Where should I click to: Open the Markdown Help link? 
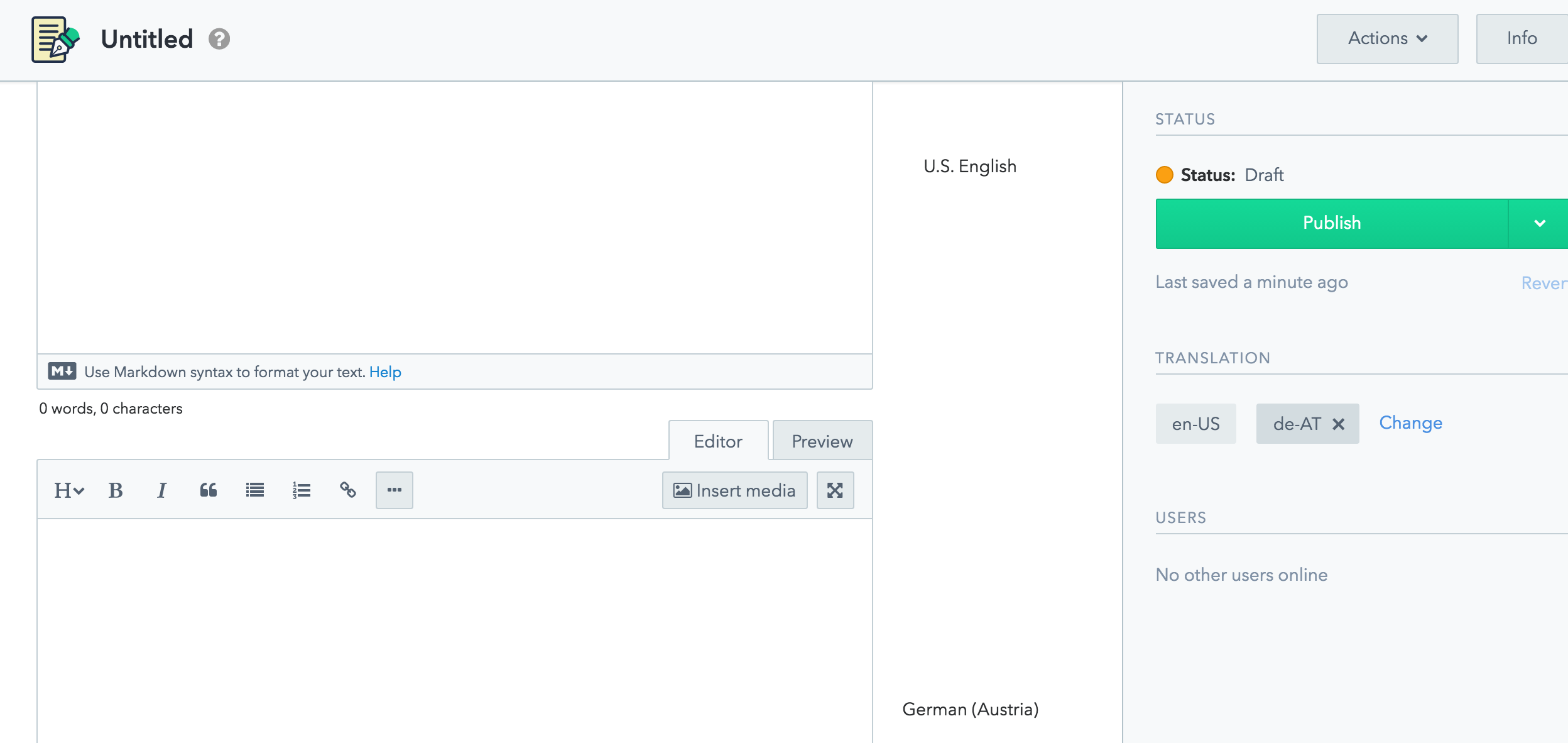[x=385, y=372]
